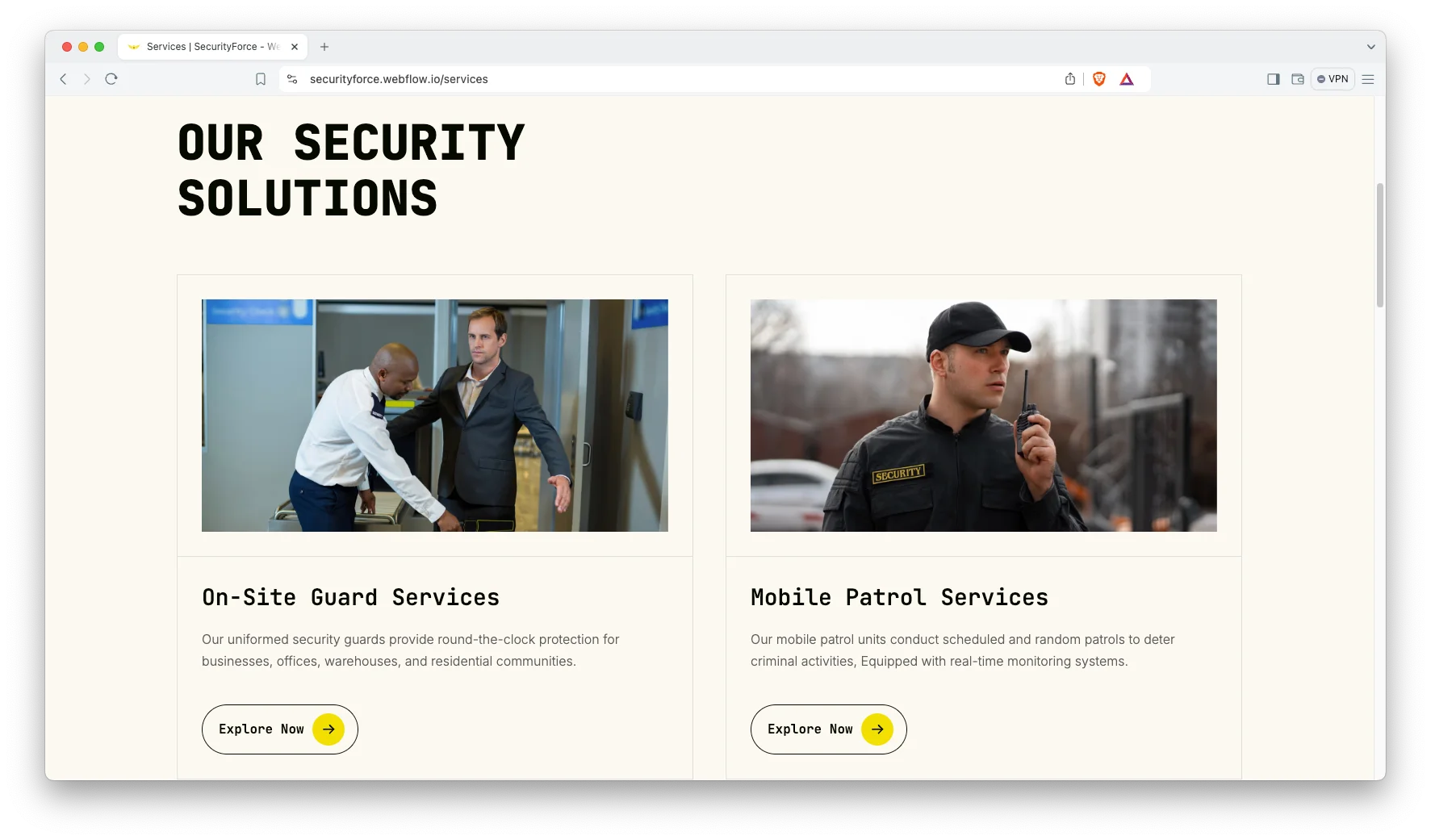The image size is (1431, 840).
Task: Close the Services SecurityForce tab
Action: click(295, 47)
